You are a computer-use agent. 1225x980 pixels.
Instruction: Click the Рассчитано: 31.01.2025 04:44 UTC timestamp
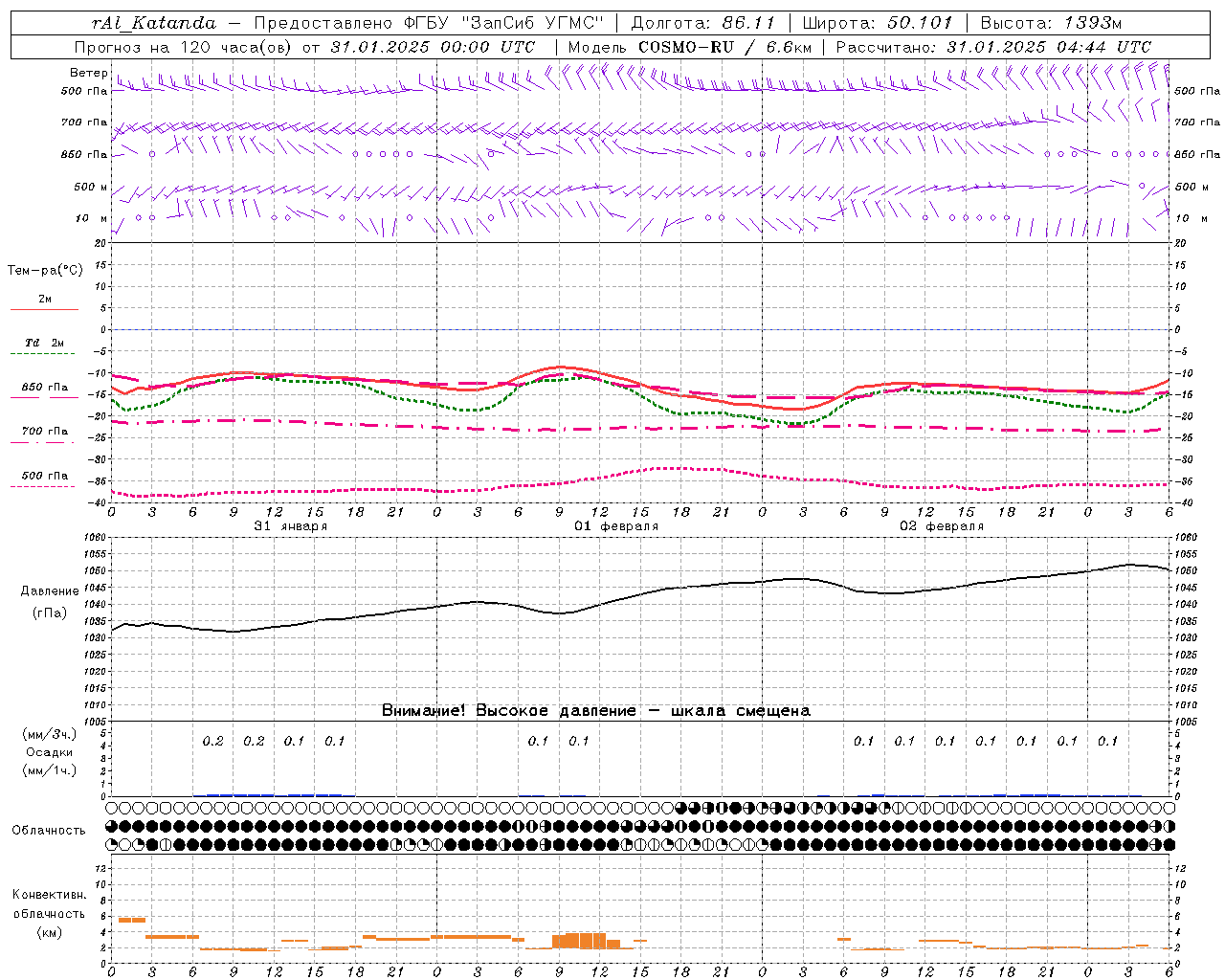click(x=993, y=47)
